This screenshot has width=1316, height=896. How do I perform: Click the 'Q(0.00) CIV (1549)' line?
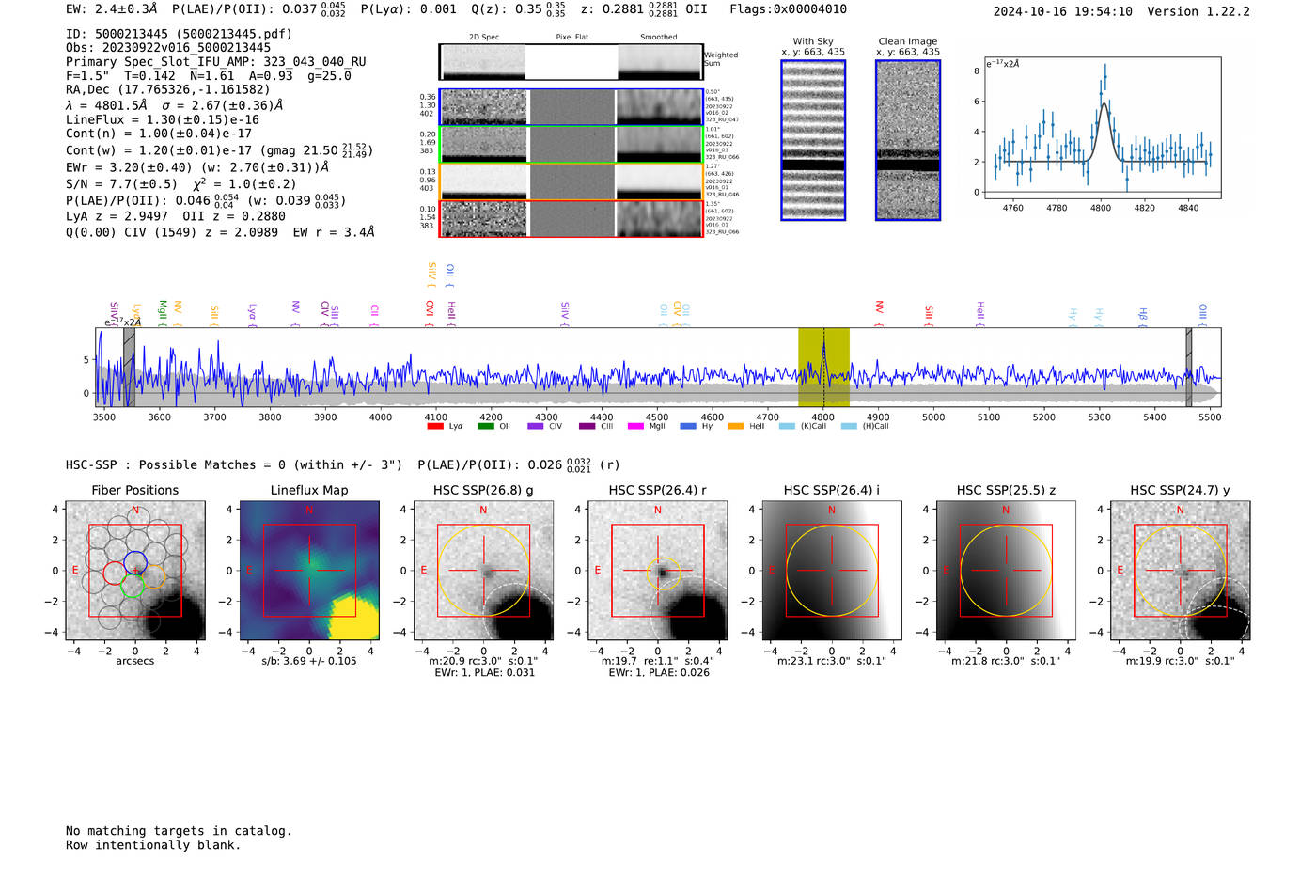220,232
